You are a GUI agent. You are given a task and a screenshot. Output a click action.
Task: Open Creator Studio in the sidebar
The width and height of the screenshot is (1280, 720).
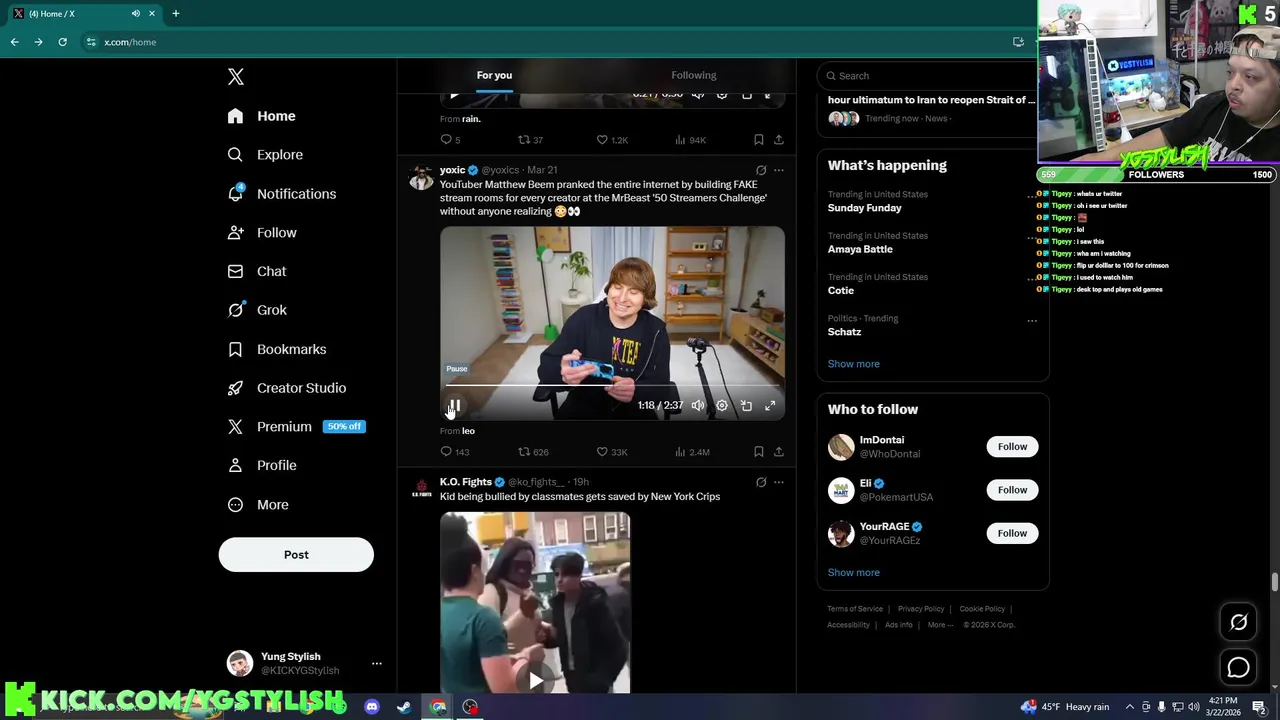point(287,388)
